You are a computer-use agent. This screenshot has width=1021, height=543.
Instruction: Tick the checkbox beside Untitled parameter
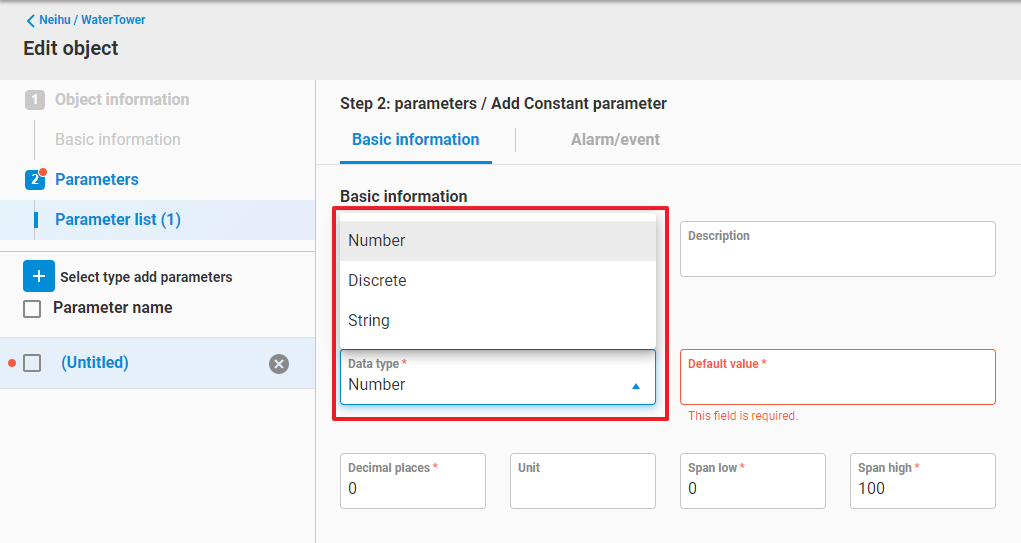(x=32, y=363)
